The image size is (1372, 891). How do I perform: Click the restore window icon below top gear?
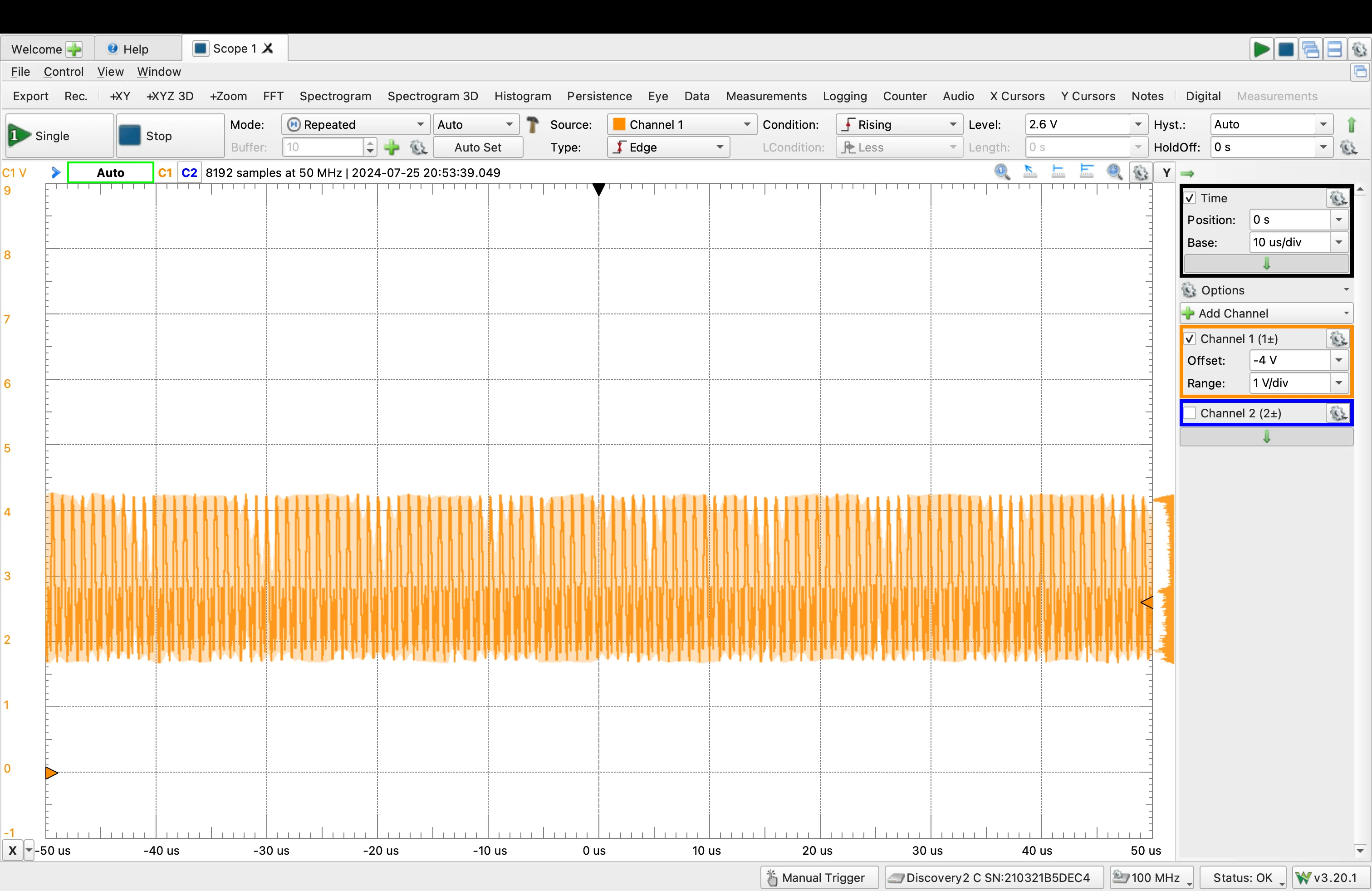[x=1361, y=72]
